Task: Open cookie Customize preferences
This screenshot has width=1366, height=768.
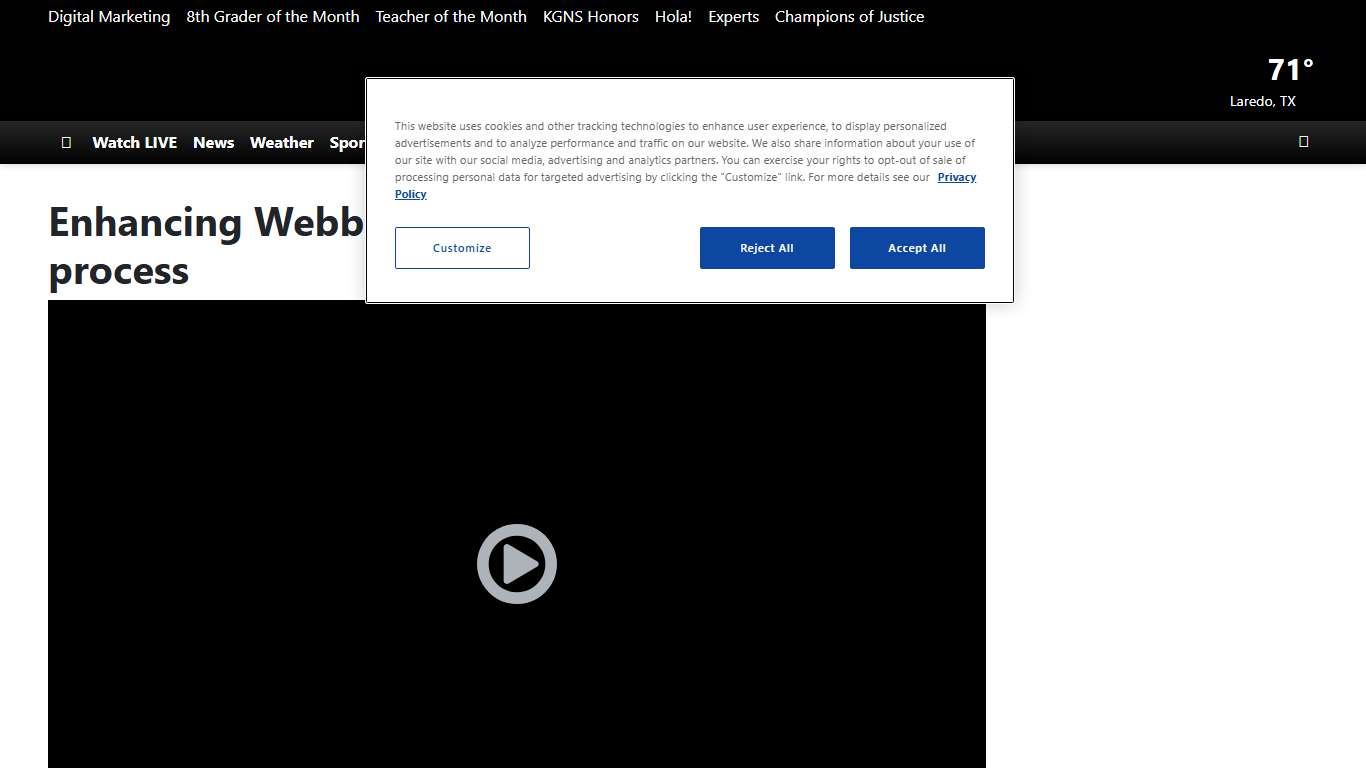Action: coord(462,248)
